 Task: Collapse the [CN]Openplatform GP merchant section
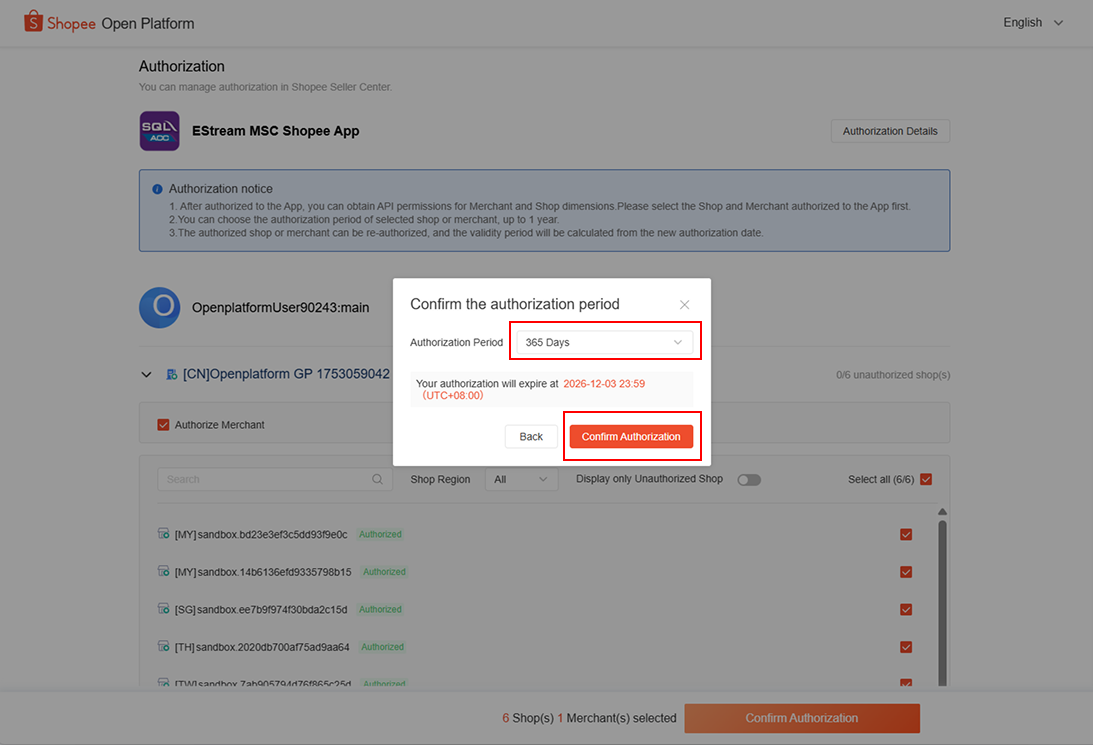[146, 373]
